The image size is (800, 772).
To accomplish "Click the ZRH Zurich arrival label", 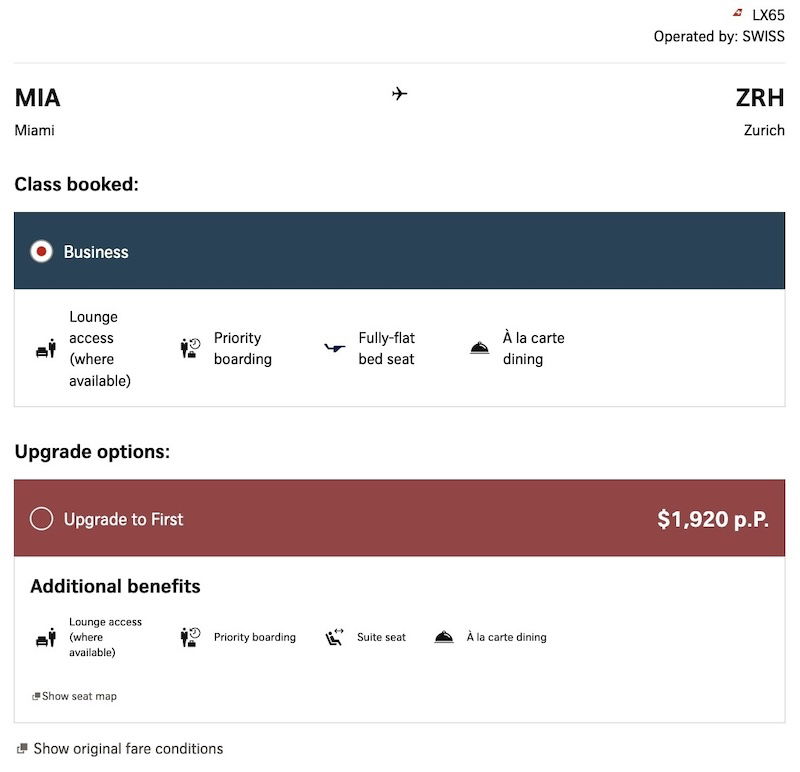I will click(760, 110).
